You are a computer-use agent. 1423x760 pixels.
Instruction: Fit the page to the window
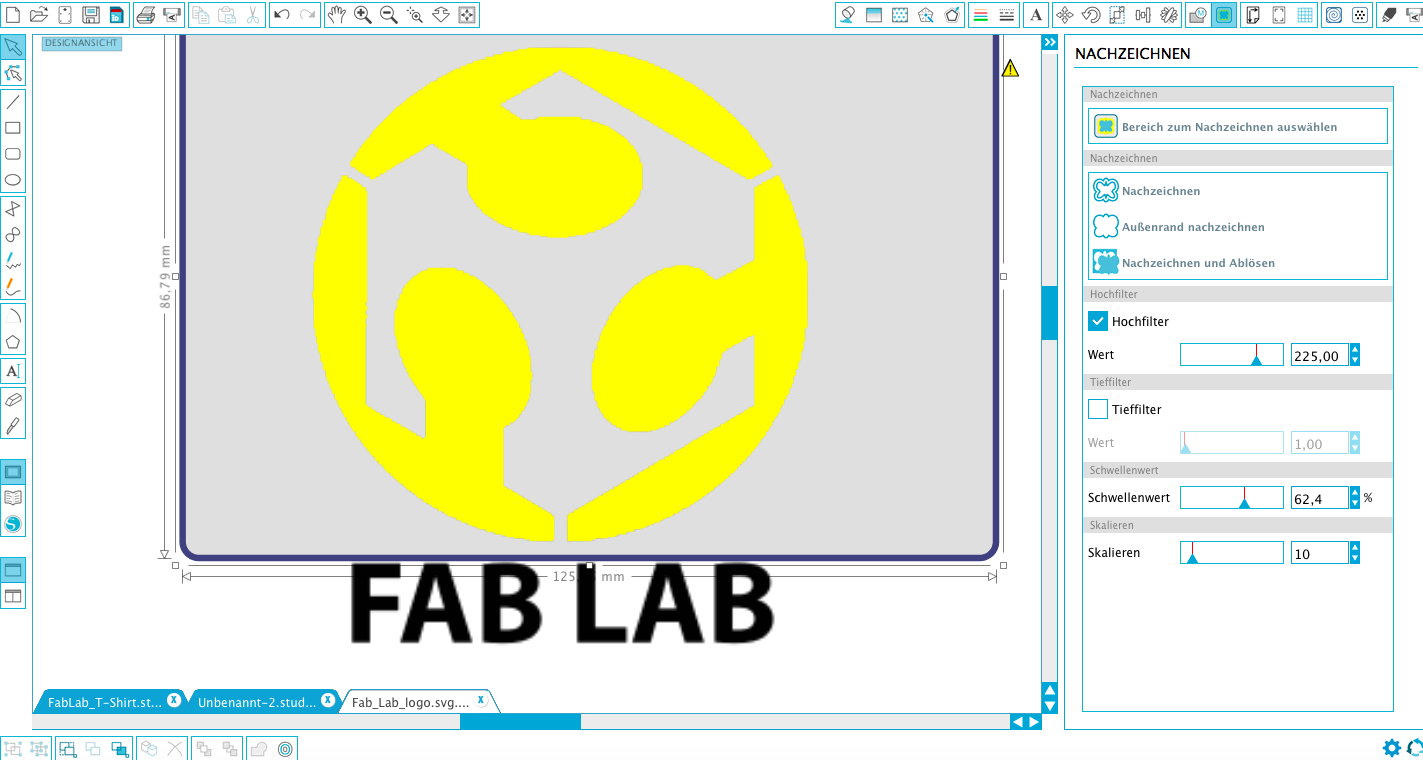pos(467,14)
